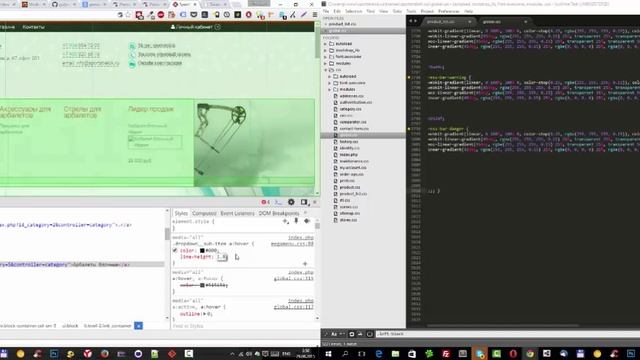Open Yandex browser icon in left taskbar
640x360 pixels.
(x=88, y=353)
